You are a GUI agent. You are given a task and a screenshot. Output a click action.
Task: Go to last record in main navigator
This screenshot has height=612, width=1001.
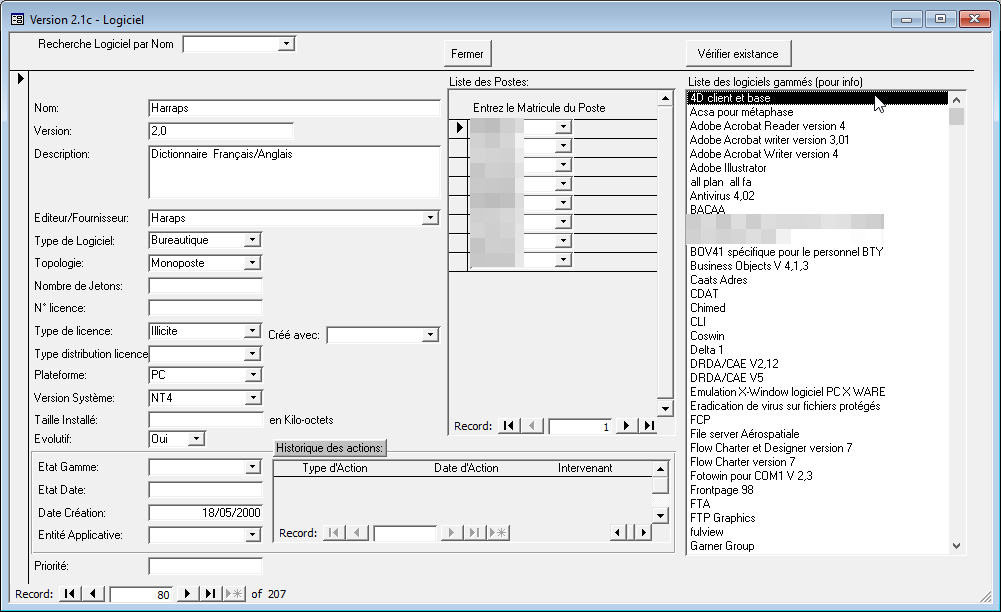209,593
